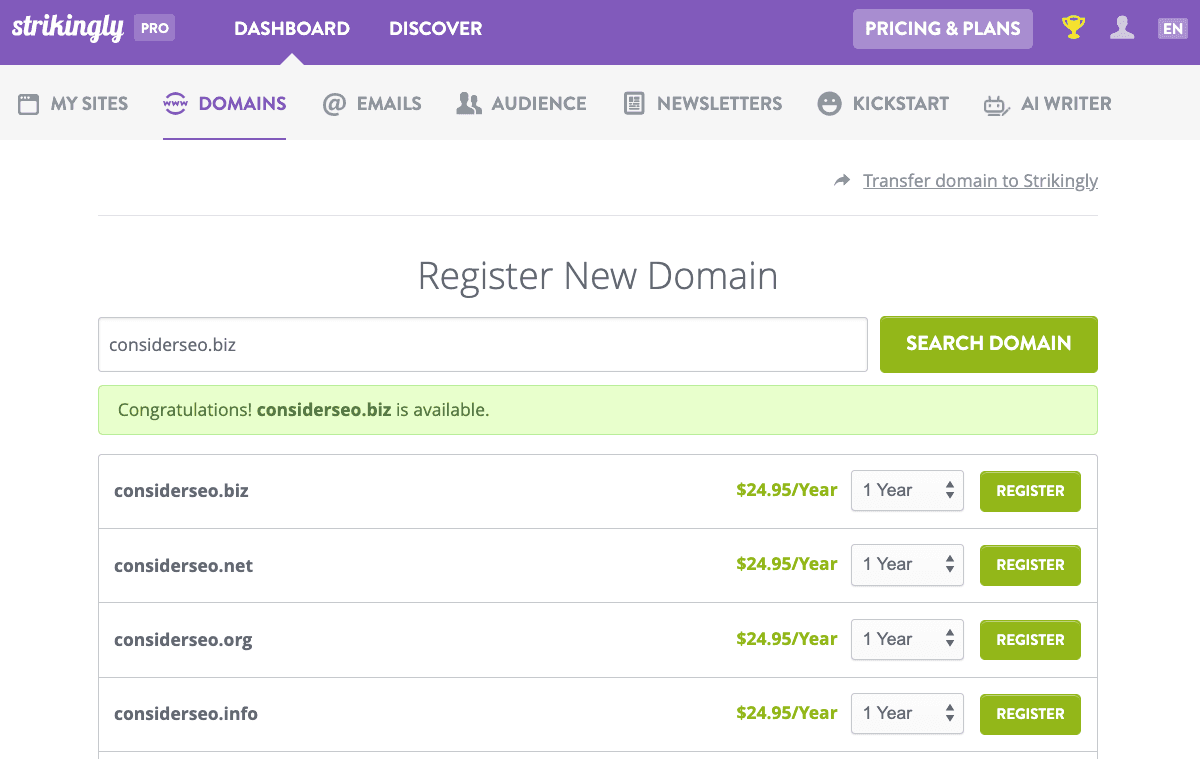1200x759 pixels.
Task: Click the EN language selector
Action: (1172, 29)
